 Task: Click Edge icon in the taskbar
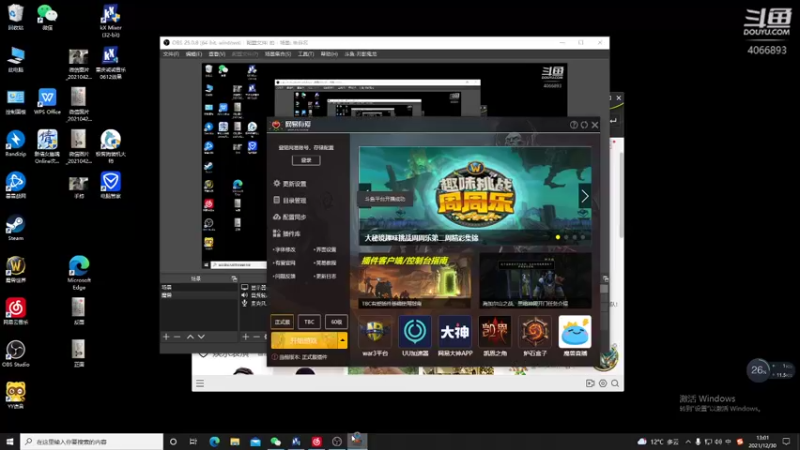tap(214, 441)
